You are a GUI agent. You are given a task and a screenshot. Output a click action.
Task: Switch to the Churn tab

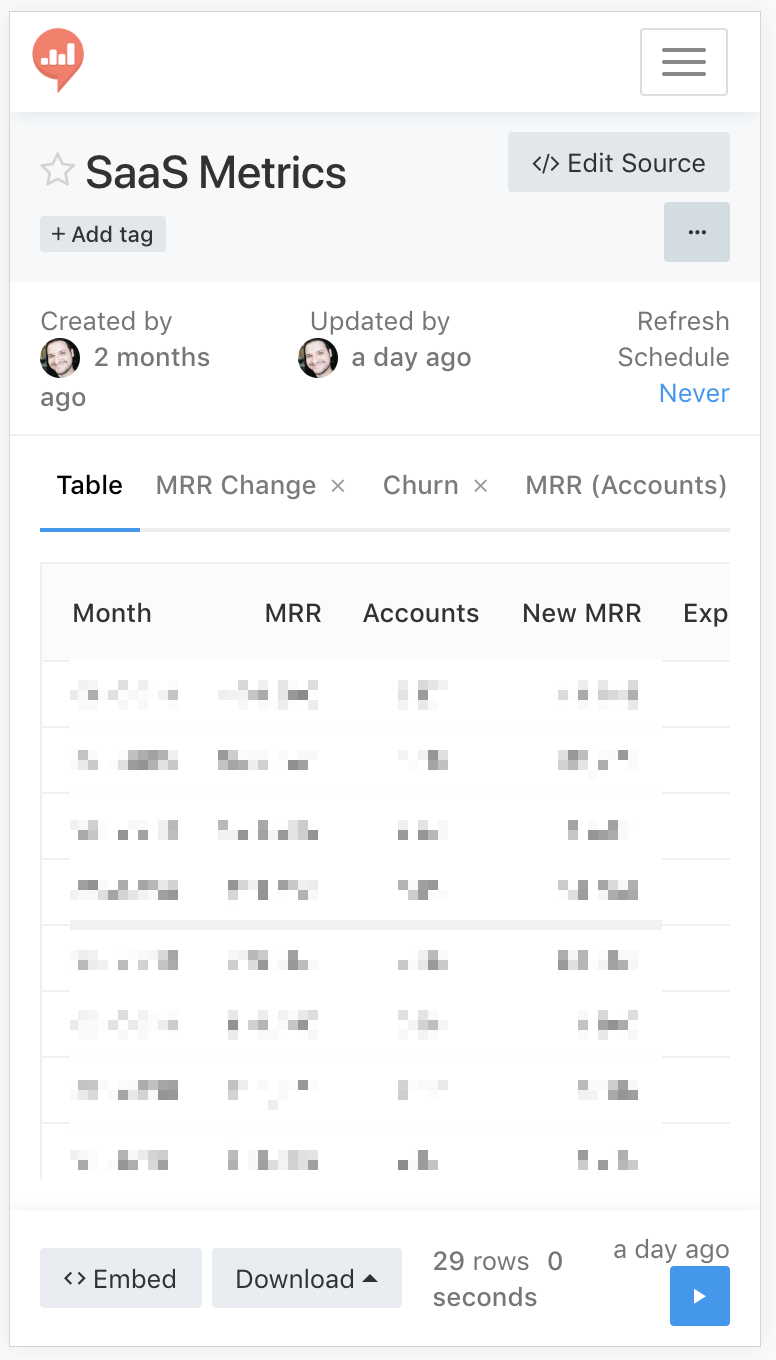[421, 485]
